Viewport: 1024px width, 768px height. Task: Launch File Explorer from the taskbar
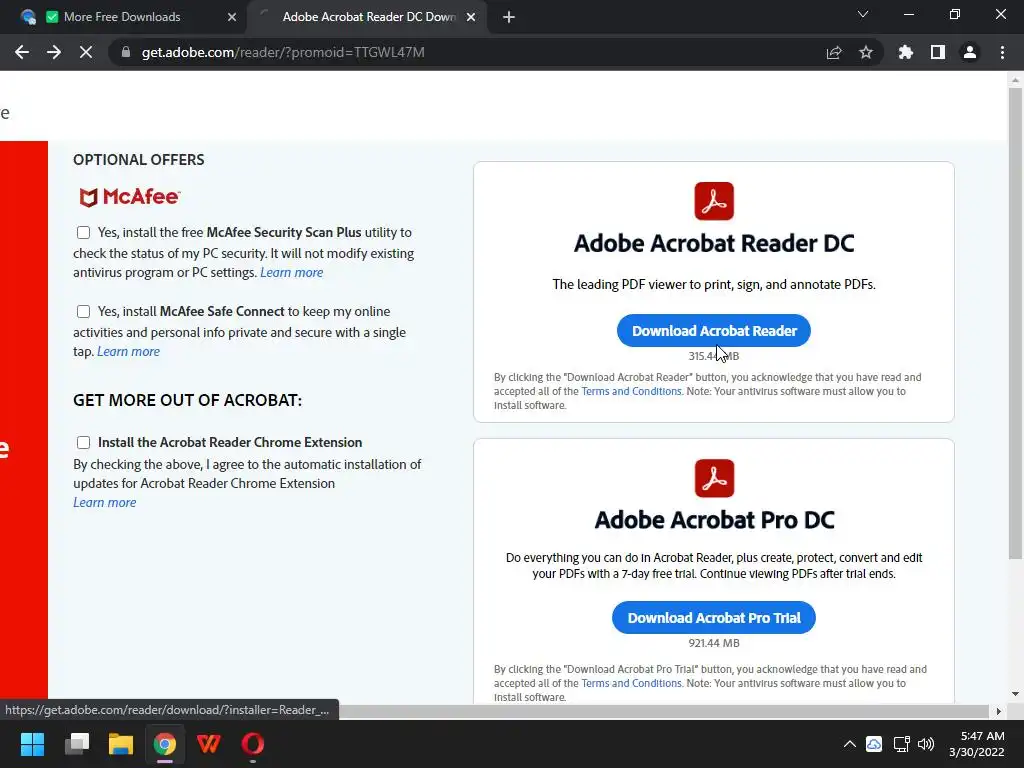[x=121, y=744]
